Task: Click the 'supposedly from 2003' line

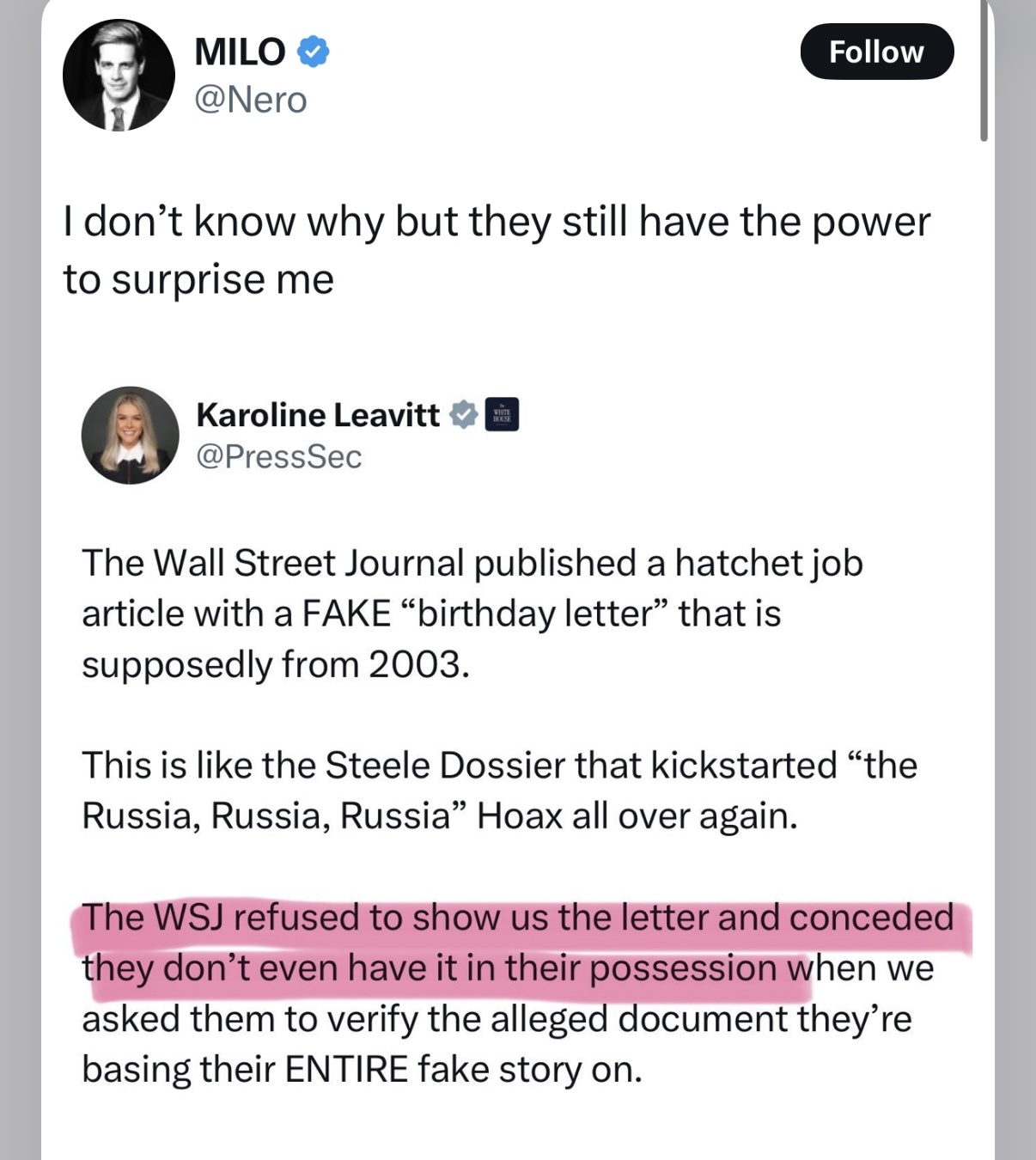Action: coord(276,665)
